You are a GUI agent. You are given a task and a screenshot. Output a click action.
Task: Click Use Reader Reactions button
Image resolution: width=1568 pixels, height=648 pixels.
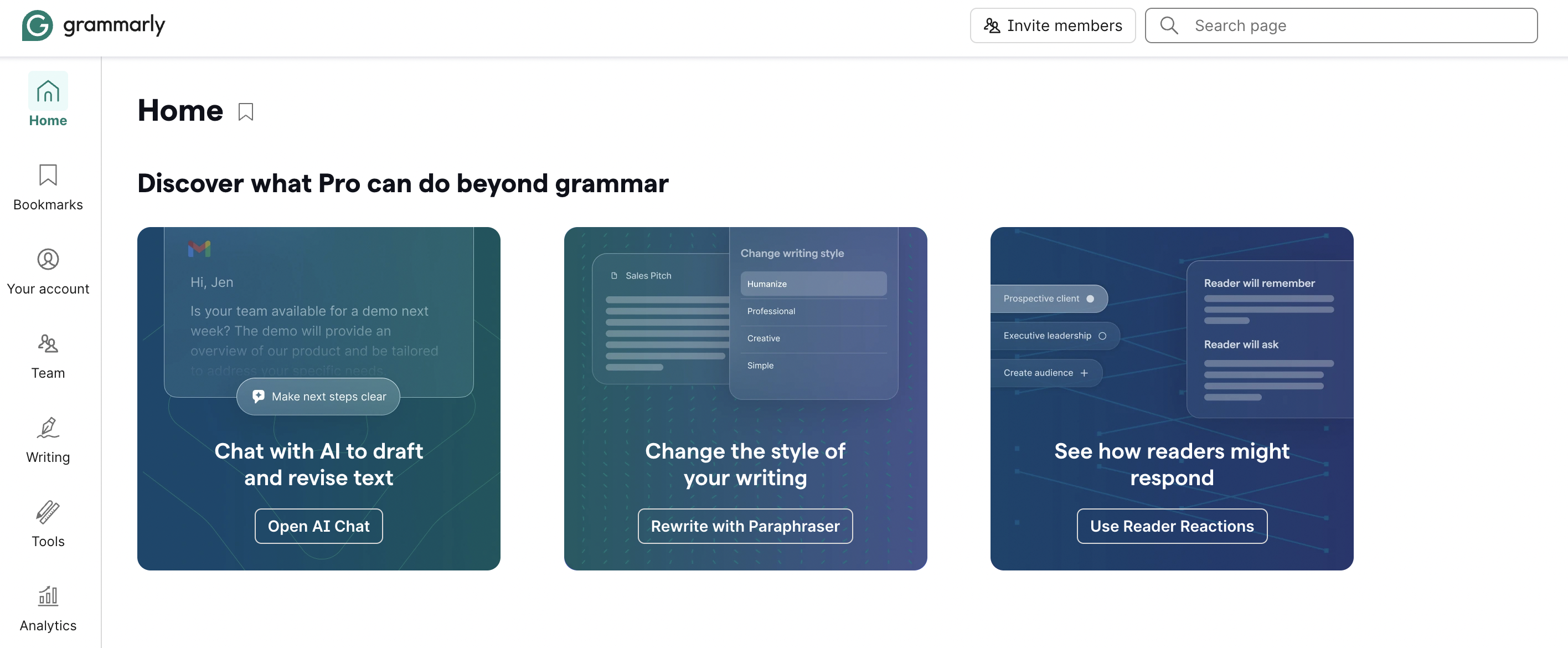(1172, 526)
